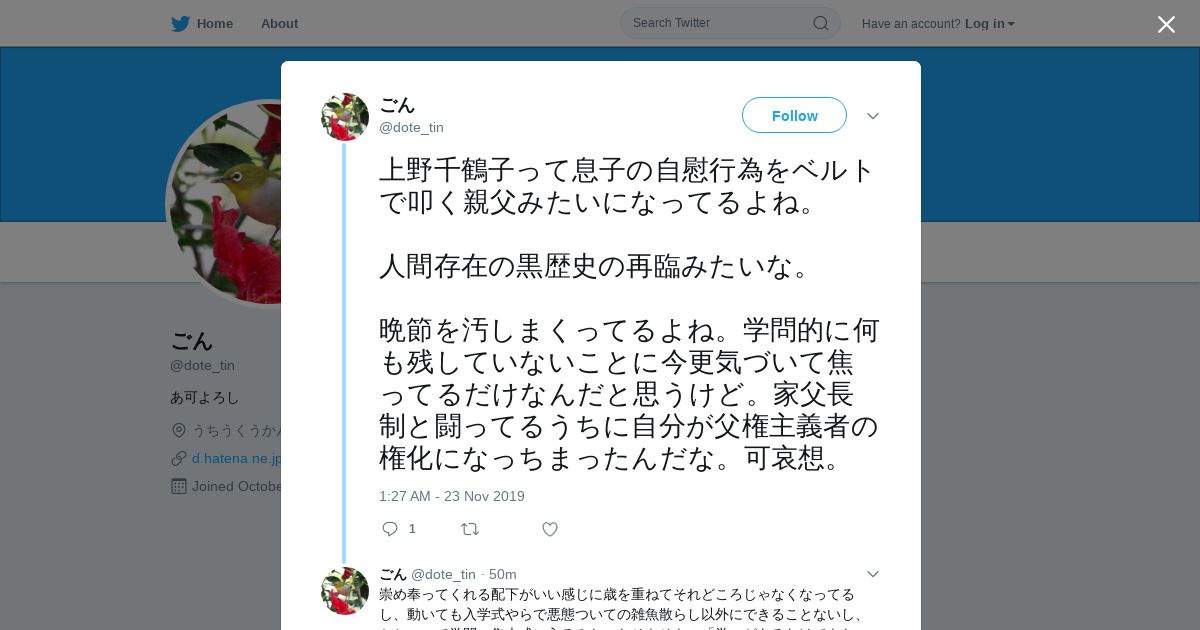Open ごん's avatar in the main tweet

point(345,117)
